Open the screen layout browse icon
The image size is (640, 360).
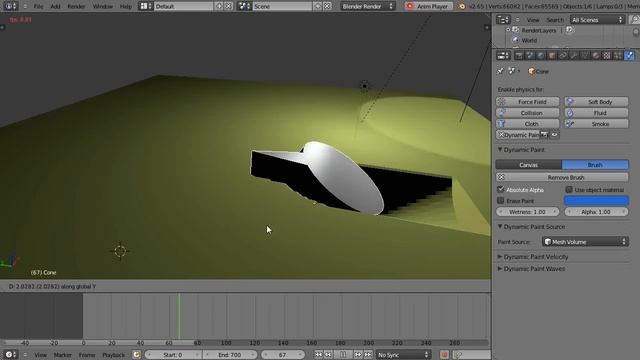point(146,6)
